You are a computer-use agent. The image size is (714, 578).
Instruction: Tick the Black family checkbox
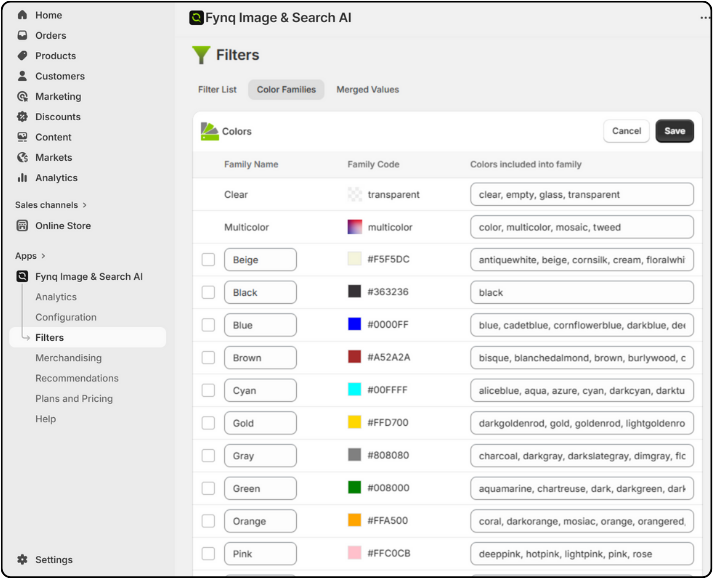tap(208, 292)
